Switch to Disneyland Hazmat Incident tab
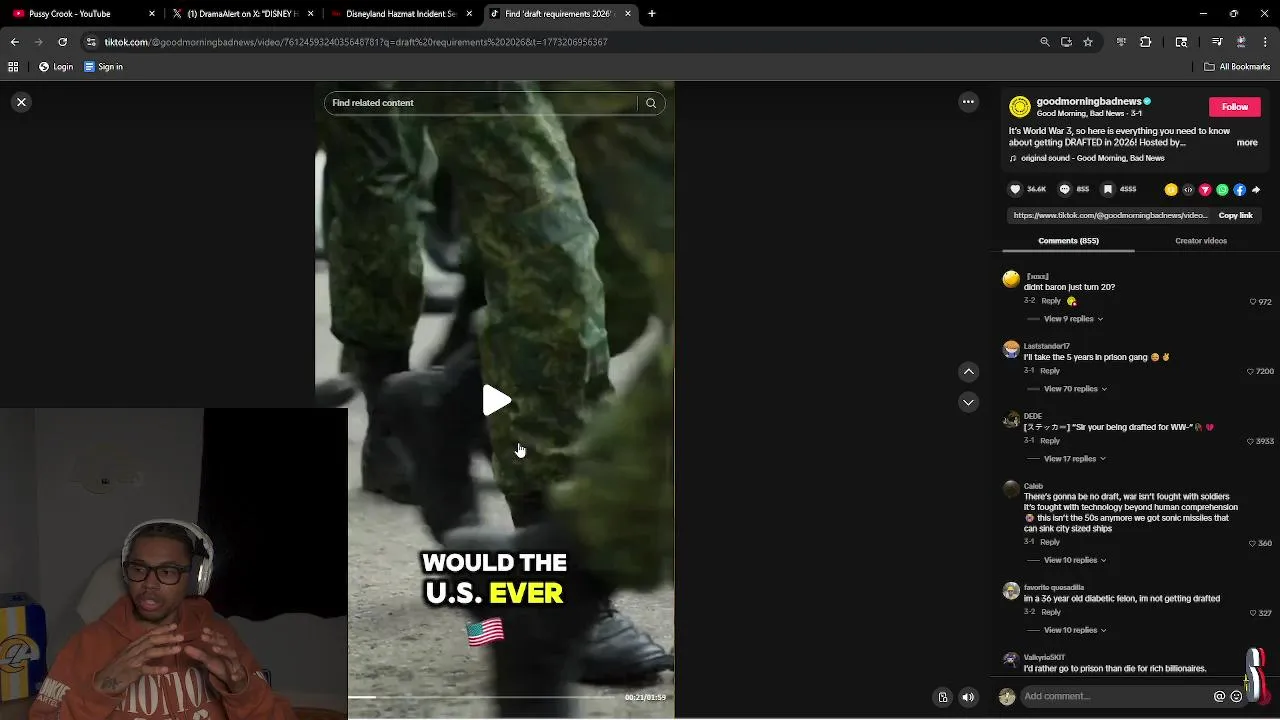Viewport: 1280px width, 720px height. click(x=400, y=14)
